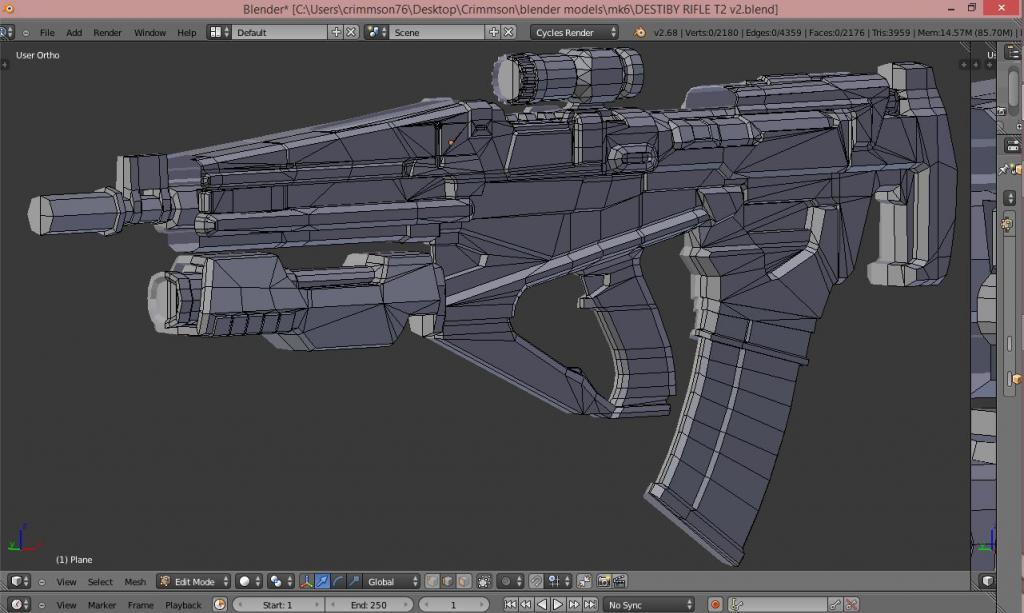Open the Edit Mode dropdown
Screen dimensions: 1024x613
[x=193, y=581]
